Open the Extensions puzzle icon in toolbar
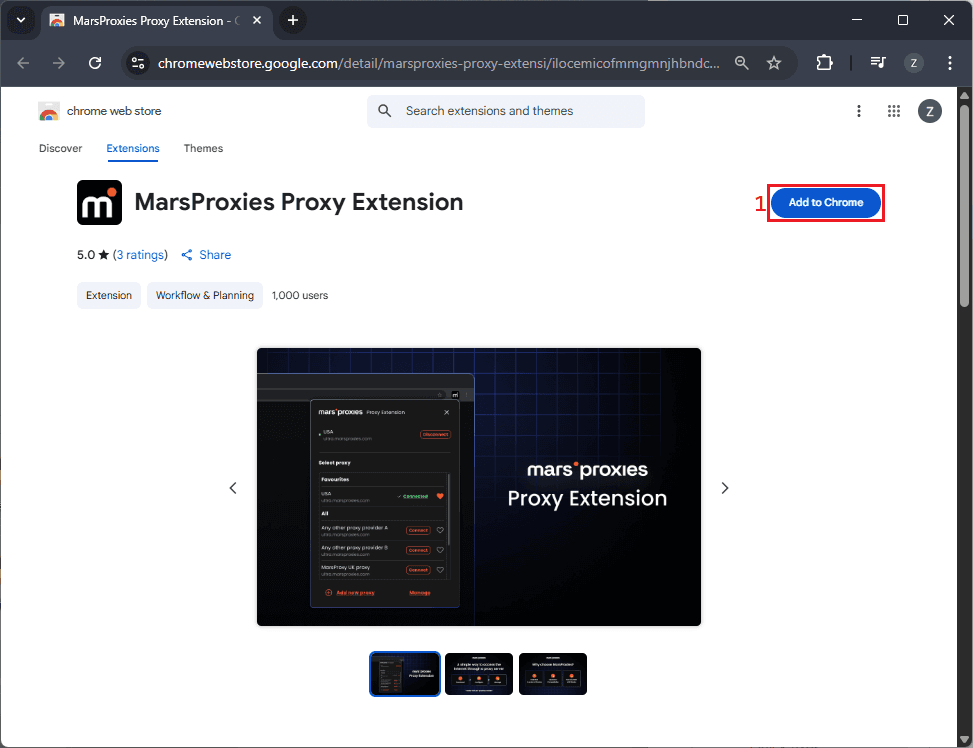973x748 pixels. pyautogui.click(x=824, y=63)
